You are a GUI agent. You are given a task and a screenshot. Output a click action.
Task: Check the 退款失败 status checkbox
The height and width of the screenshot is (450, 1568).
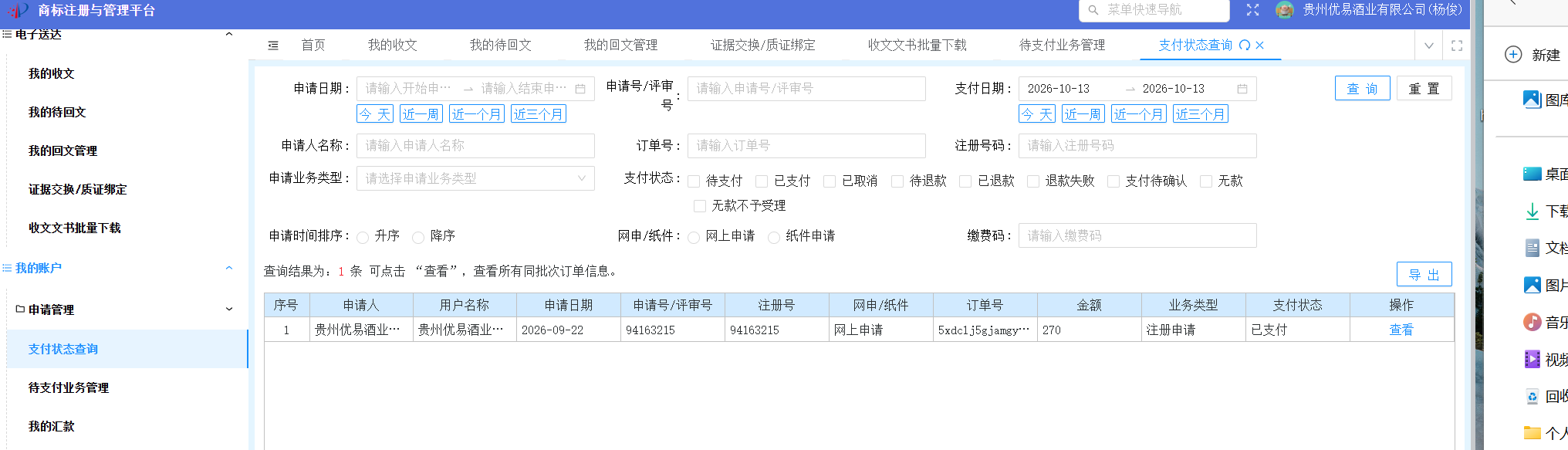tap(1033, 181)
